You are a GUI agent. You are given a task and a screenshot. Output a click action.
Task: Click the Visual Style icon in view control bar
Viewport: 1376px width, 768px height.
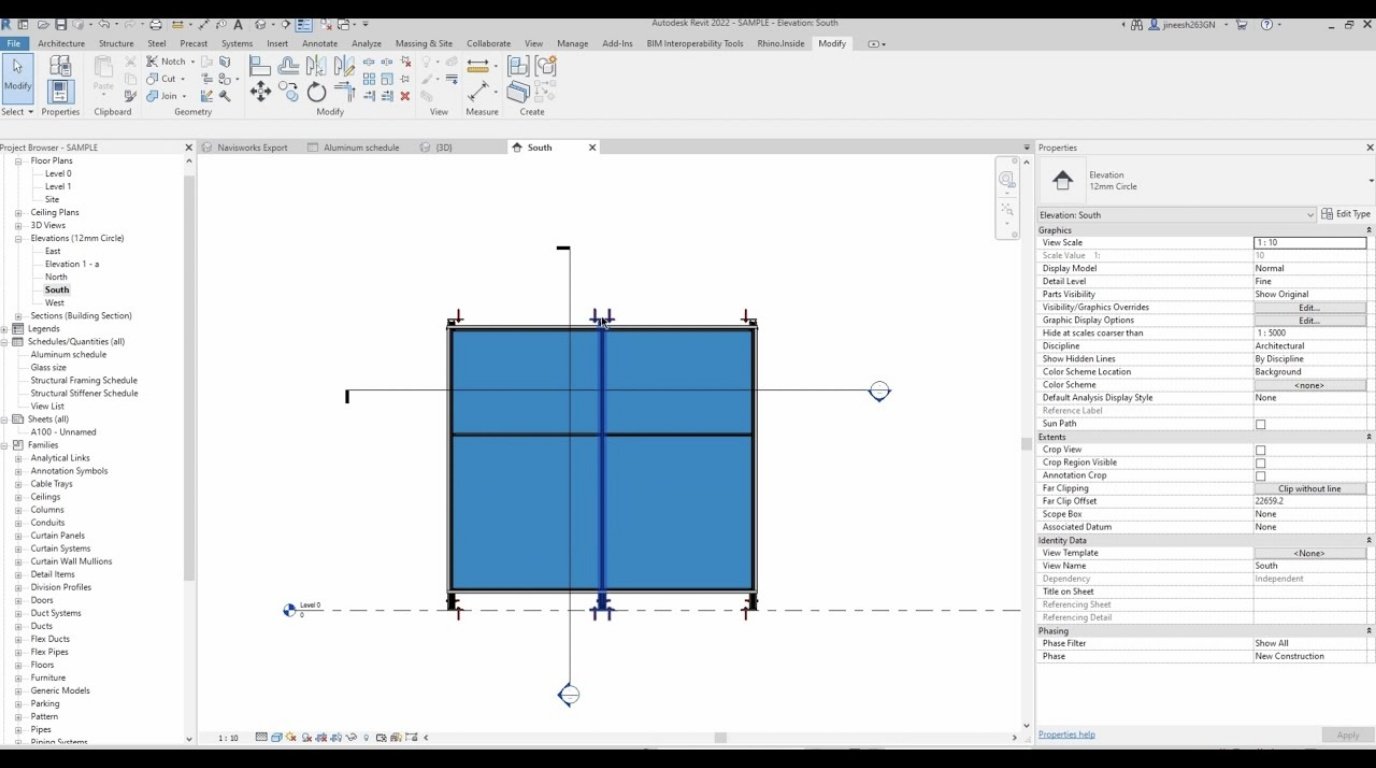pyautogui.click(x=276, y=738)
